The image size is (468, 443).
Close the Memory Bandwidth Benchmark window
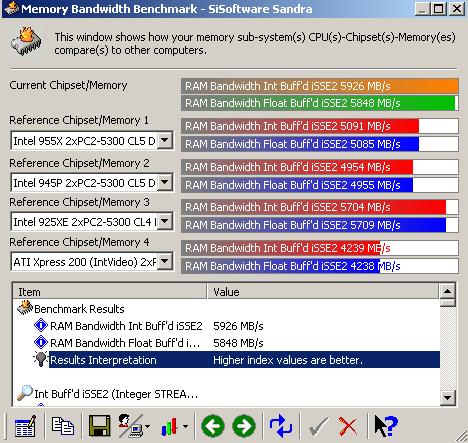point(457,8)
